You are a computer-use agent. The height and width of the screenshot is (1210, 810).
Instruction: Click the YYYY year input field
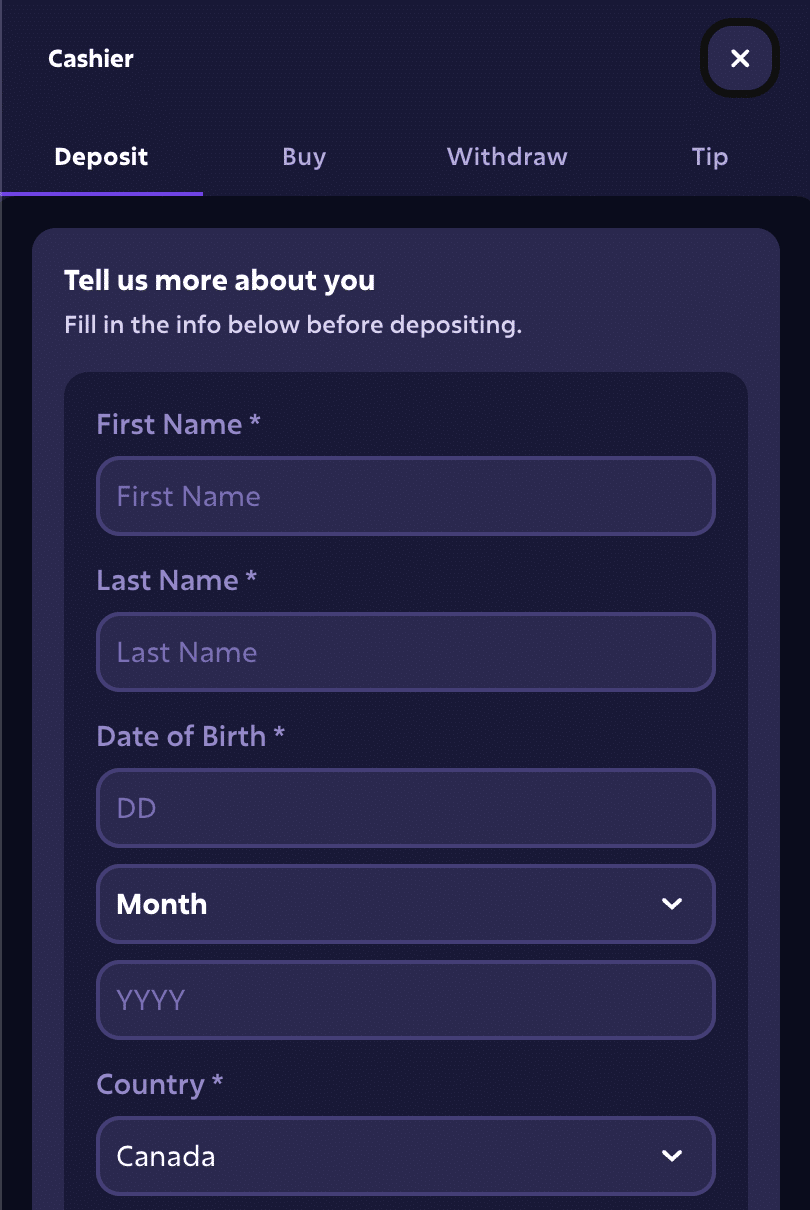pos(405,999)
